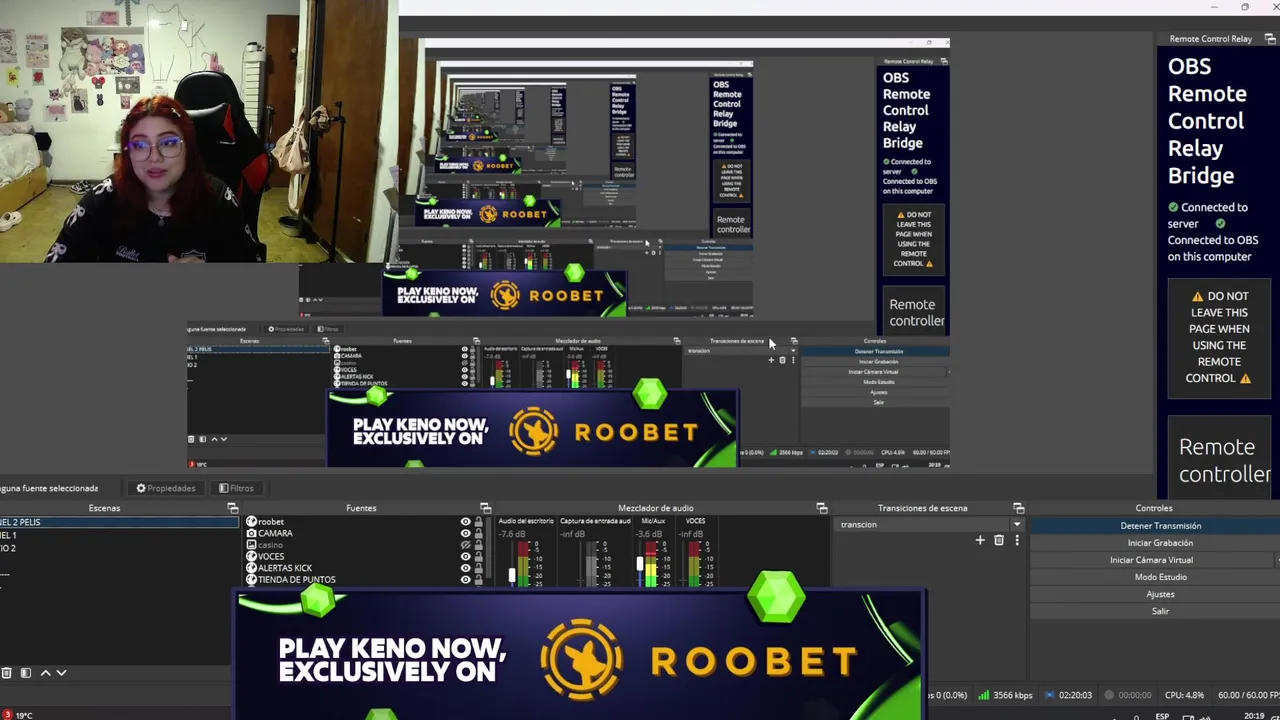Open the 20:19 taskbar clock

tap(1254, 716)
